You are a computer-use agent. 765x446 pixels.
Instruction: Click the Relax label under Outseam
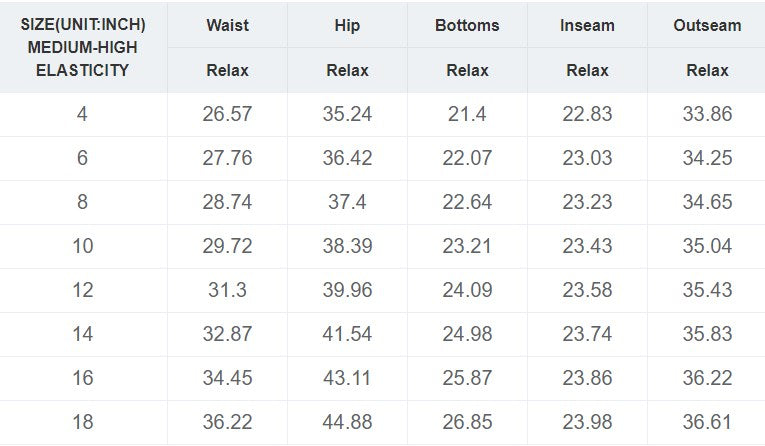coord(707,71)
